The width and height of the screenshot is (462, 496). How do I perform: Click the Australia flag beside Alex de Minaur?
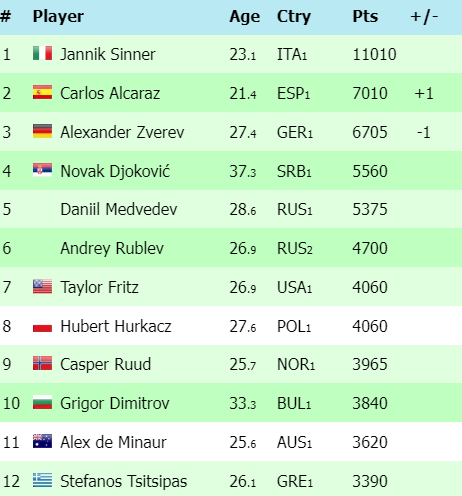pos(42,441)
